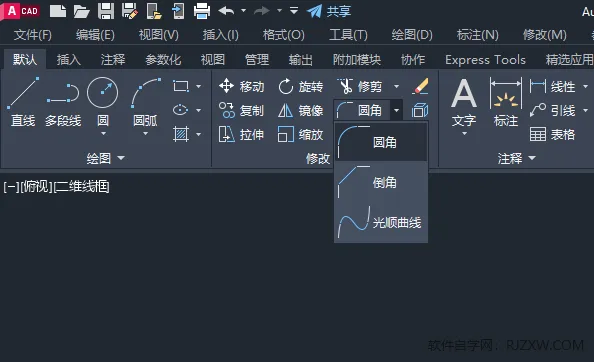Select the 圆 circle tool
The image size is (594, 362).
coord(103,101)
